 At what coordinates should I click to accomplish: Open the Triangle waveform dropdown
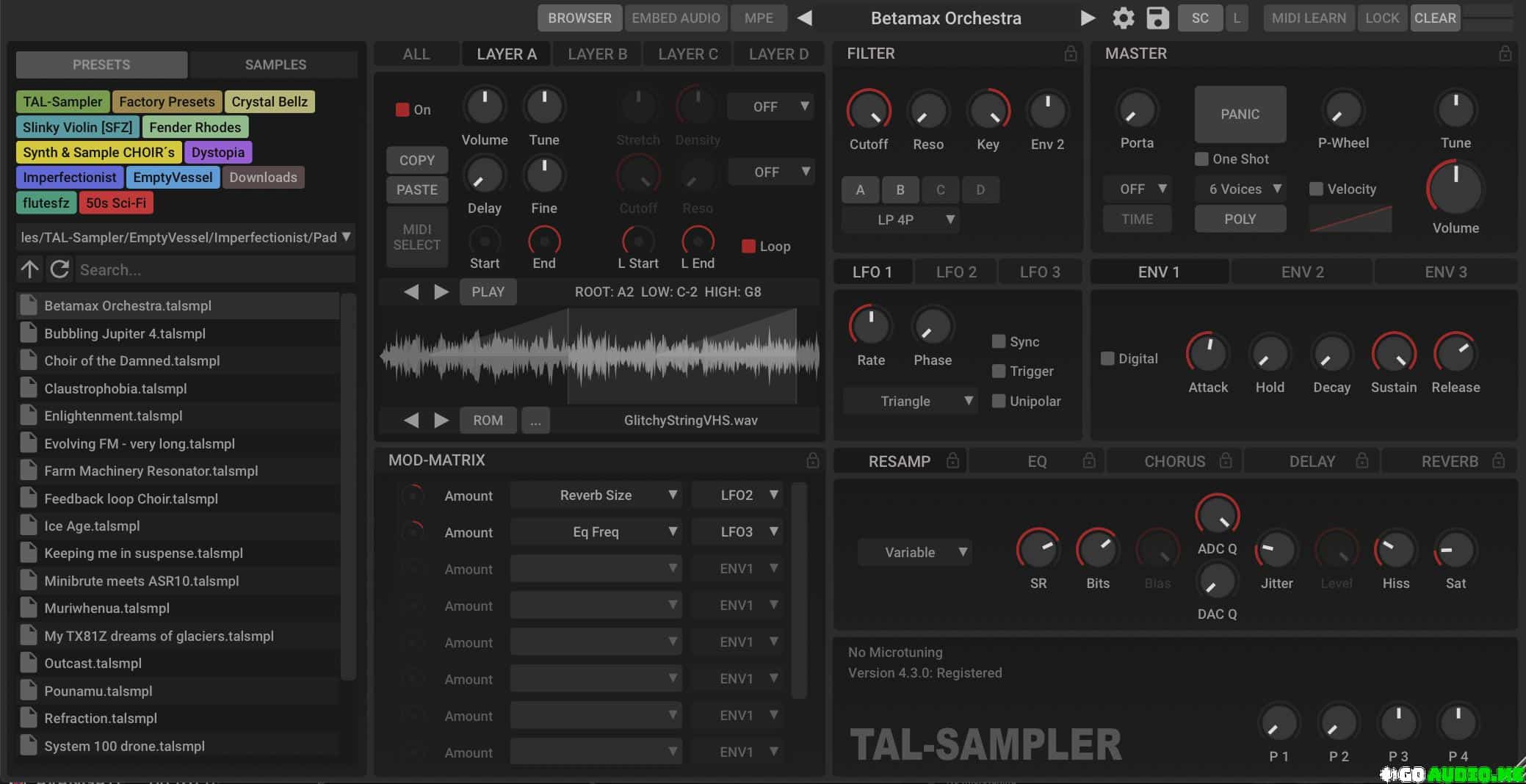910,401
